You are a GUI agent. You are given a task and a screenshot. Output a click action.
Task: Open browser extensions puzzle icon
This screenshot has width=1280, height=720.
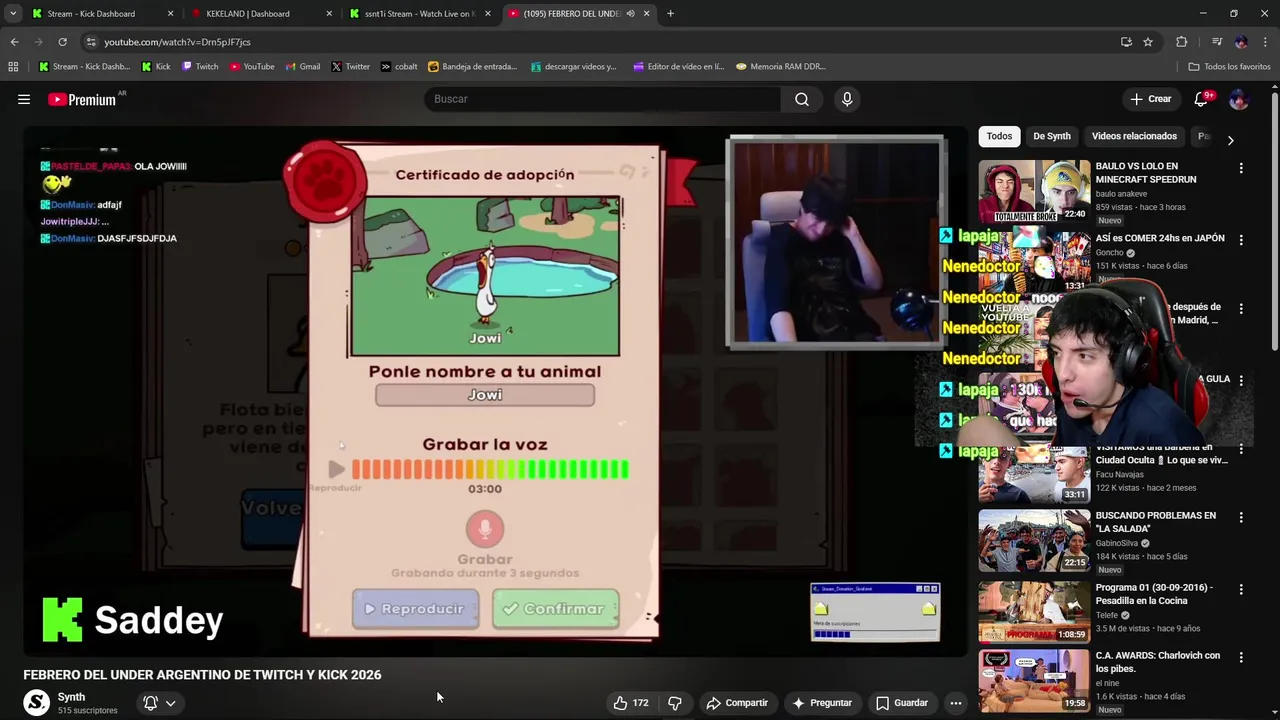[x=1182, y=42]
